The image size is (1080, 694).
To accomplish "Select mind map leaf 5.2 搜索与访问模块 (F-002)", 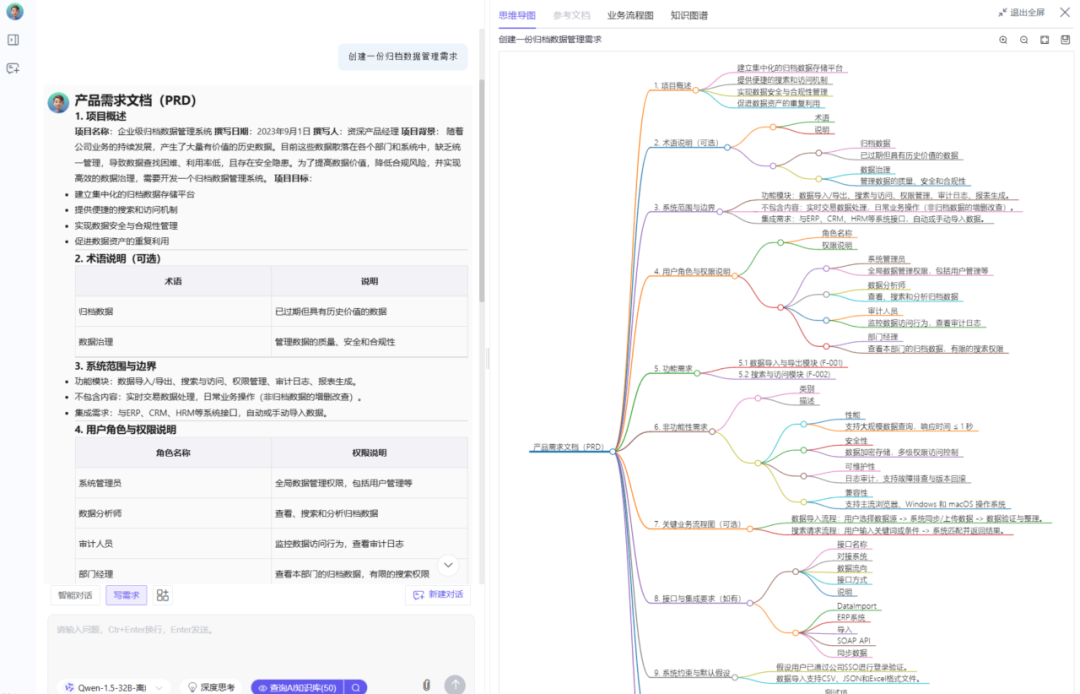I will (784, 375).
